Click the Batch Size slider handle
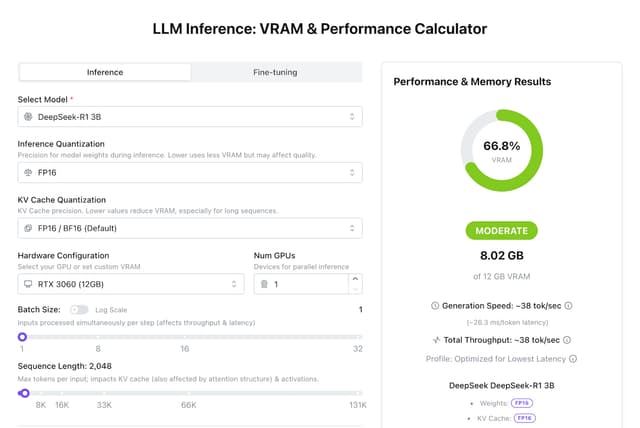This screenshot has width=640, height=428. point(22,337)
